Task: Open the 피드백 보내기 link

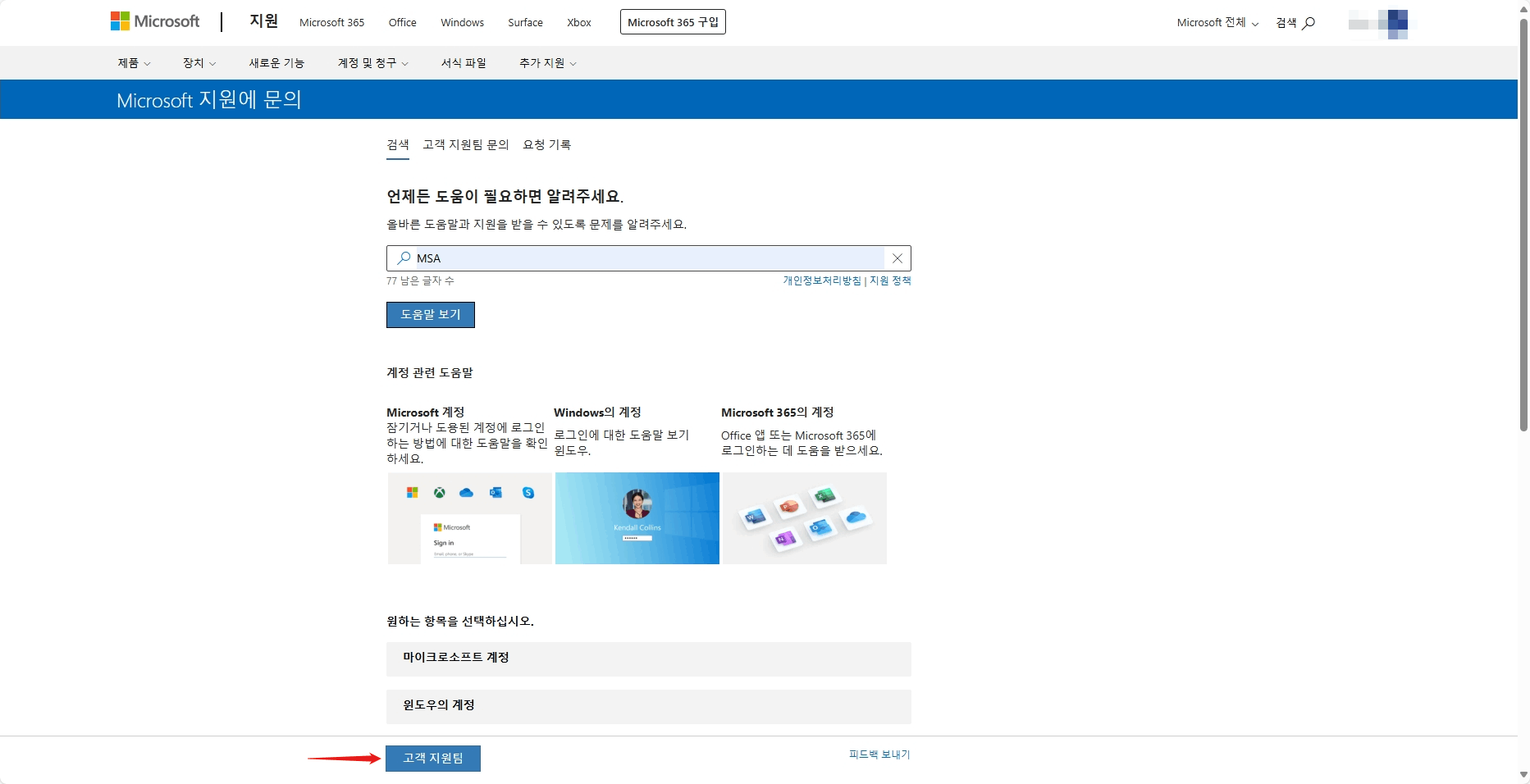Action: tap(879, 754)
